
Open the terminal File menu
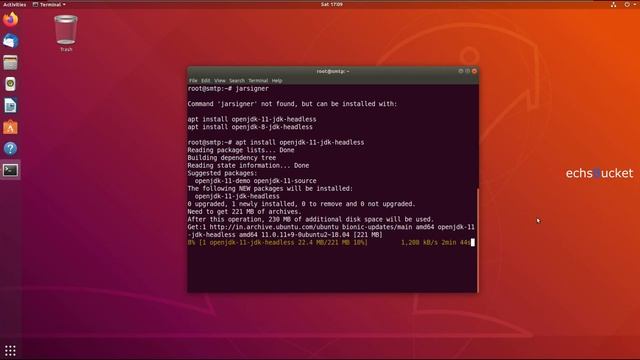point(193,81)
